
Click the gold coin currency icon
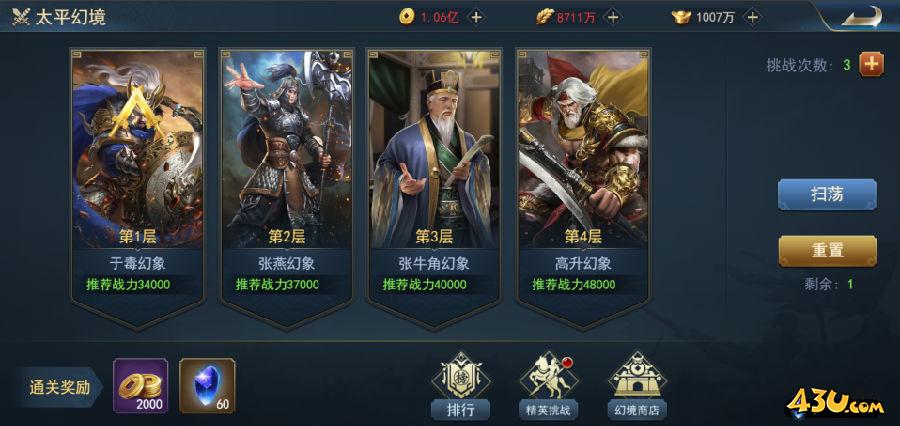click(x=406, y=17)
